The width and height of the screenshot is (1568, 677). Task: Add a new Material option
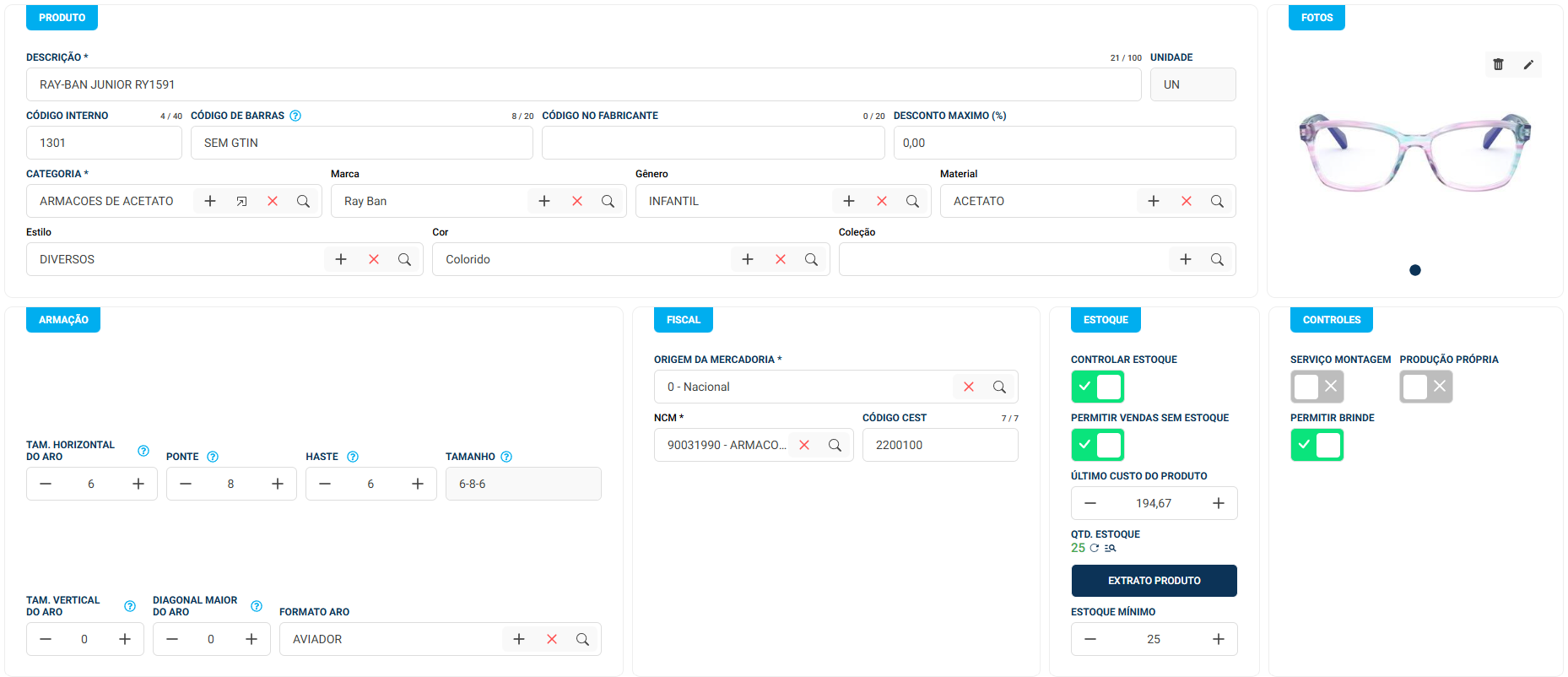click(1154, 201)
